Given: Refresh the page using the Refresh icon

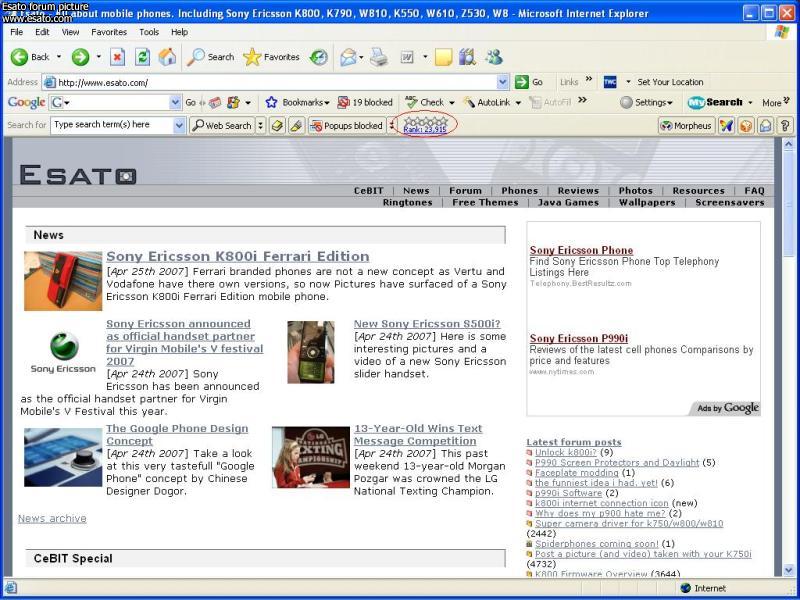Looking at the screenshot, I should 142,57.
